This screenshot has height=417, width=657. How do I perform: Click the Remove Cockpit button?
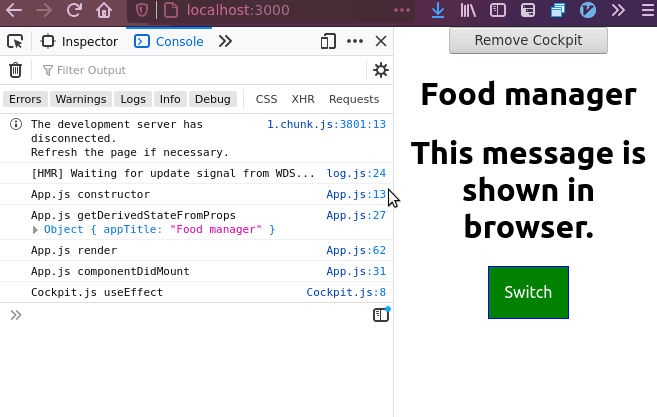[x=528, y=40]
